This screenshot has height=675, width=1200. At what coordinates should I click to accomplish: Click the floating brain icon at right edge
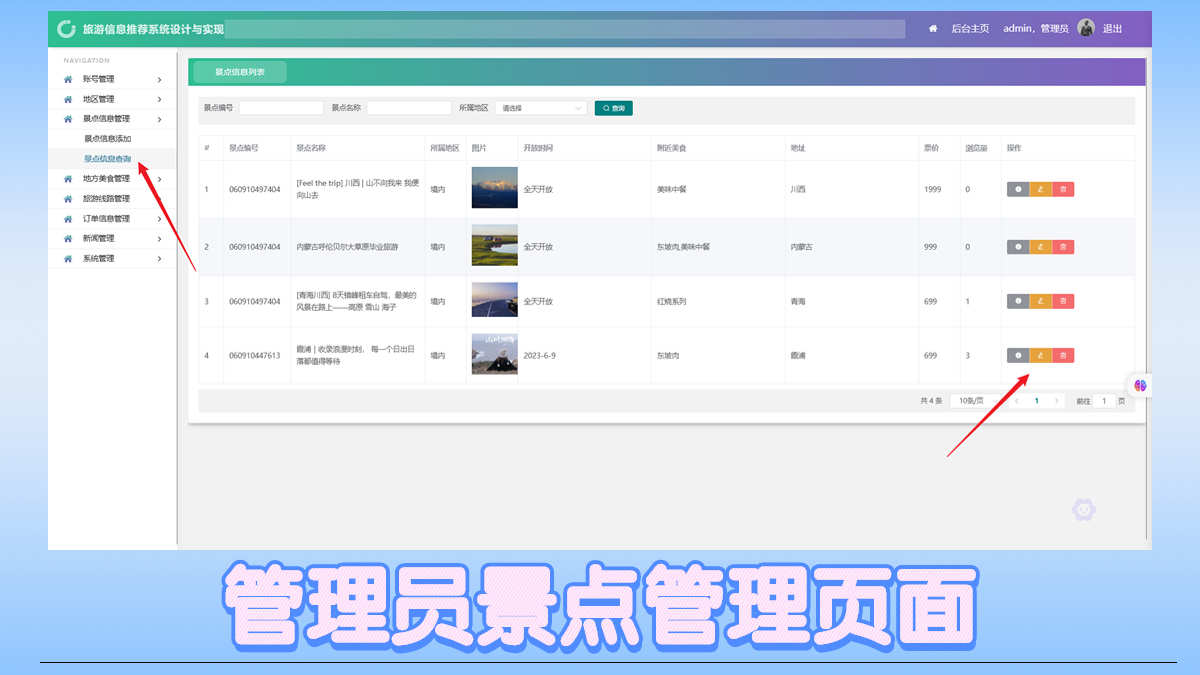1141,385
